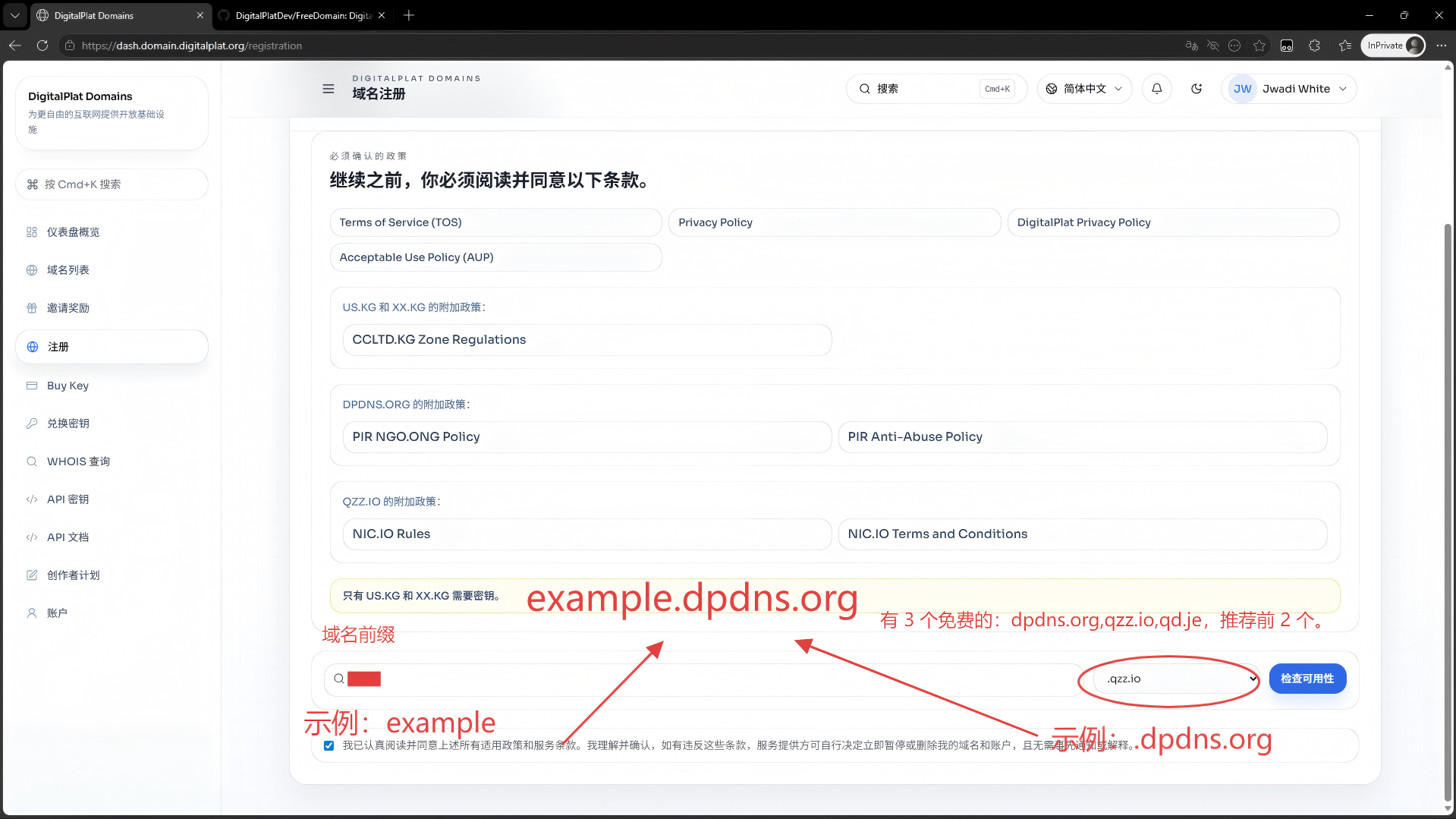Click the domain prefix input field
The width and height of the screenshot is (1456, 819).
tap(713, 679)
